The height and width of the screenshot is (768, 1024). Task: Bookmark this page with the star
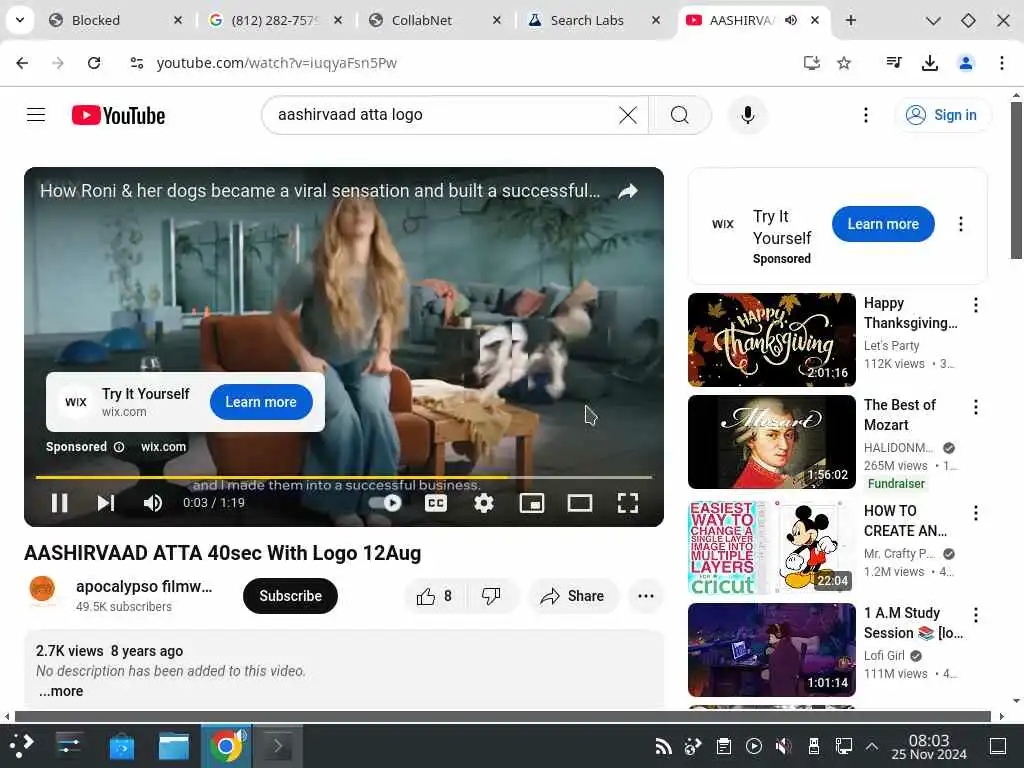point(844,63)
